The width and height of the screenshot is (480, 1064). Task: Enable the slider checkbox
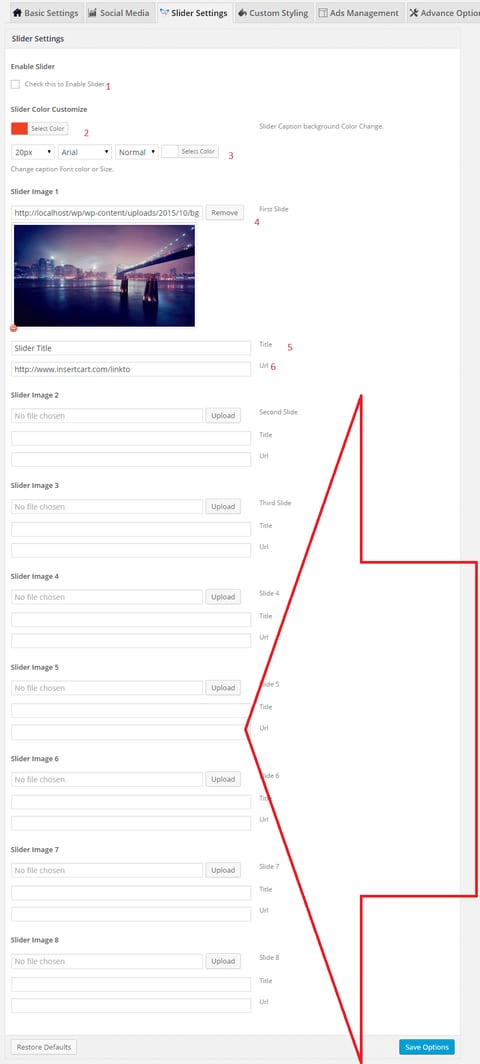(x=16, y=84)
